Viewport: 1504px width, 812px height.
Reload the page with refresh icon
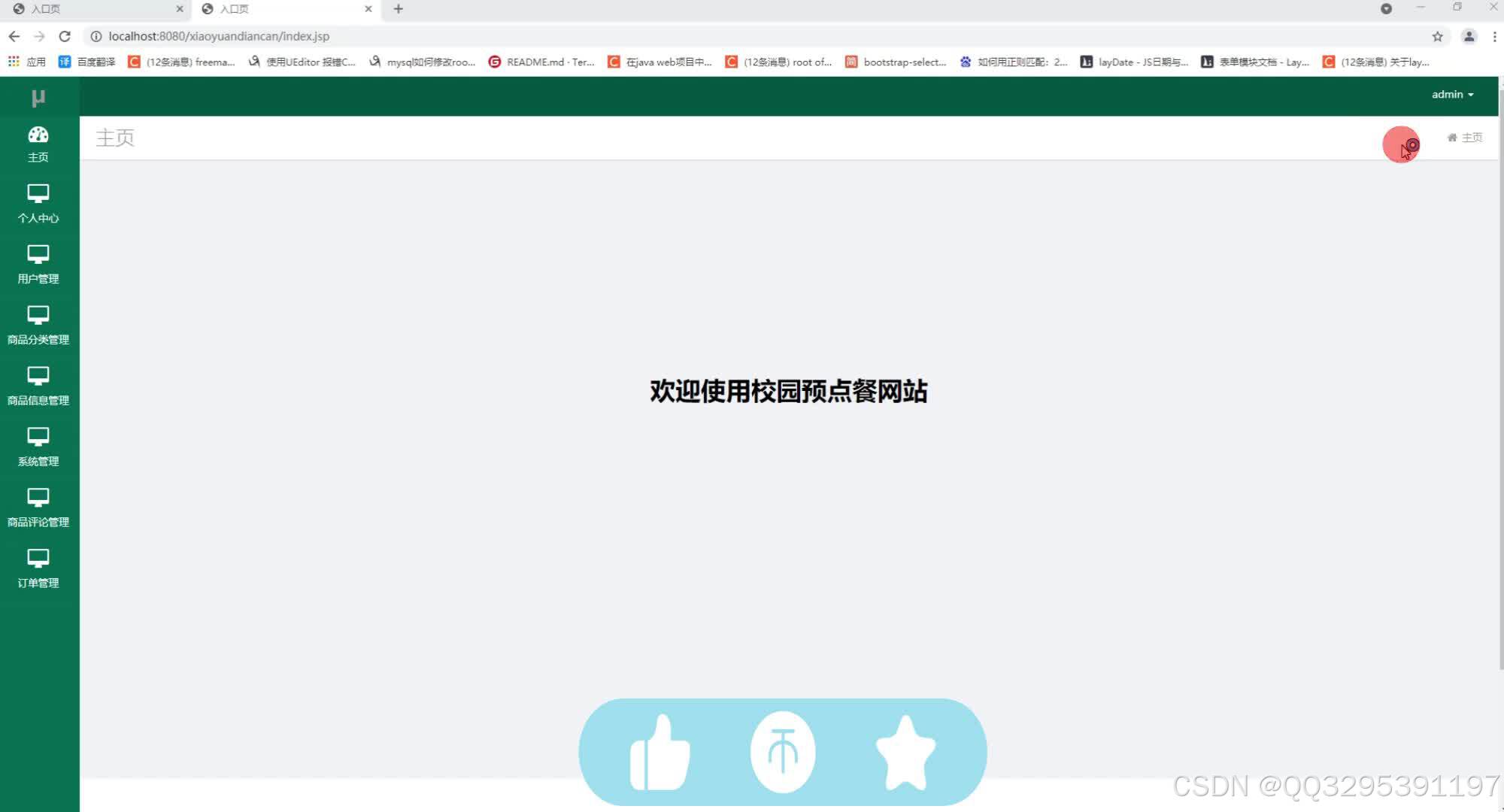(x=65, y=36)
